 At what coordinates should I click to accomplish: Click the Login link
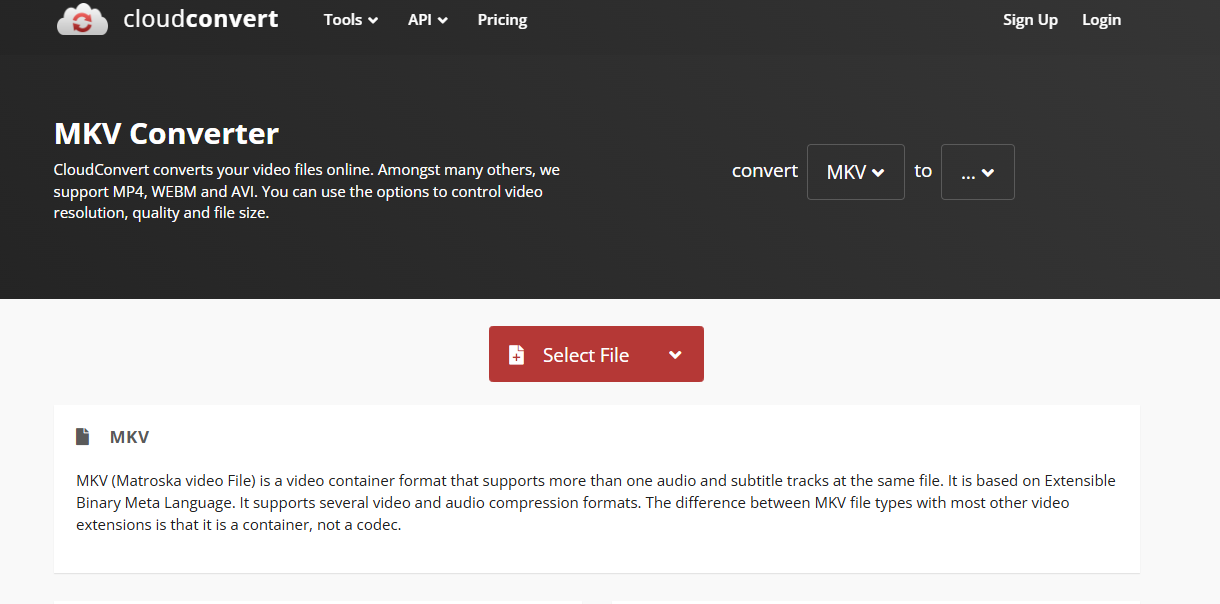click(x=1101, y=20)
